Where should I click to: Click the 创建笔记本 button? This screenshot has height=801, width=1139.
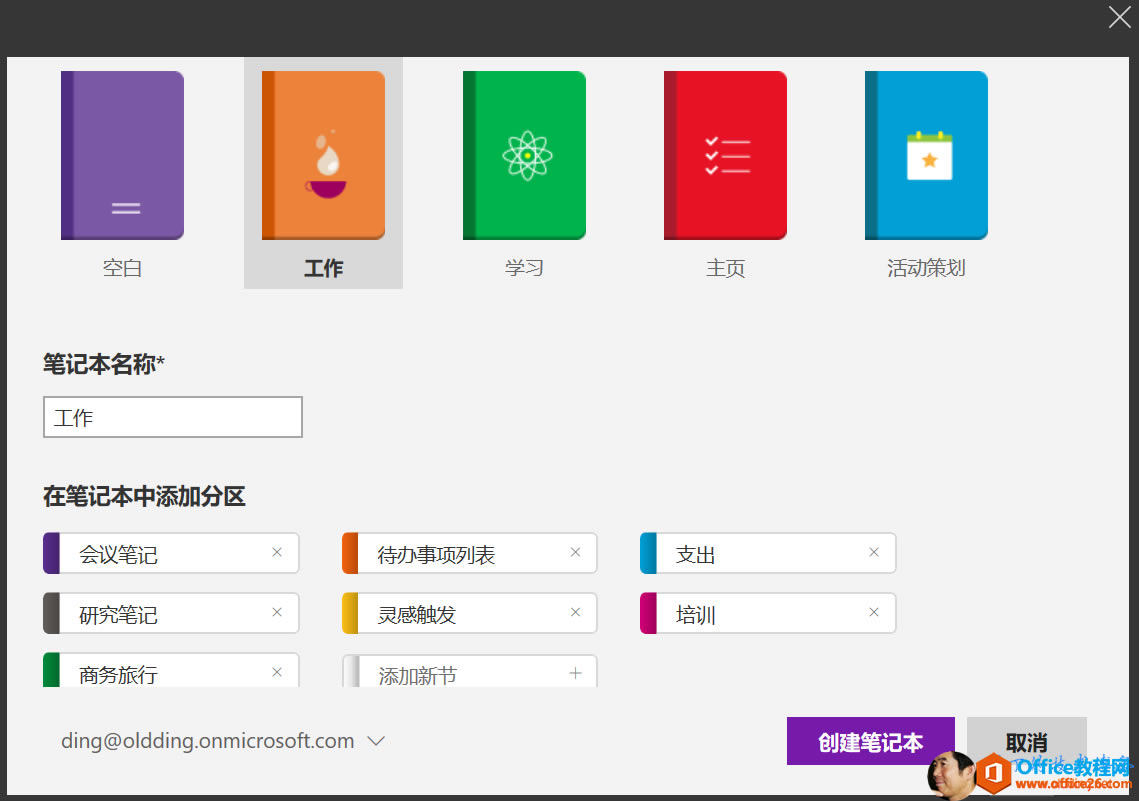click(x=870, y=741)
